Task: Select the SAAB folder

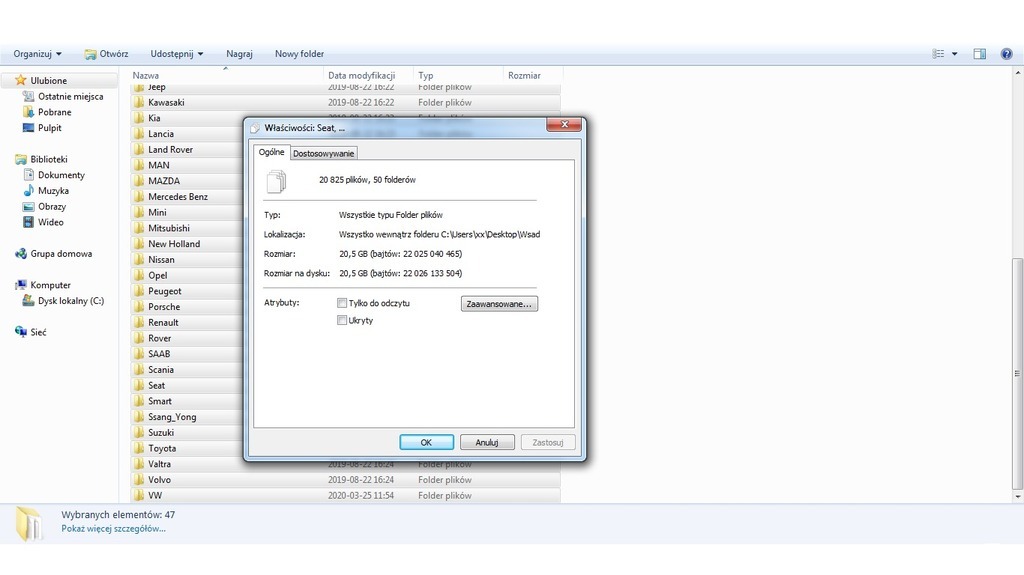Action: (159, 353)
